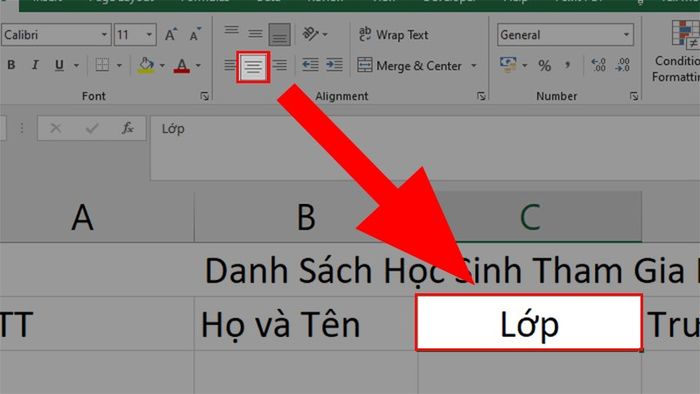The height and width of the screenshot is (394, 700).
Task: Click the formula bar showing Lớp
Action: pyautogui.click(x=425, y=148)
